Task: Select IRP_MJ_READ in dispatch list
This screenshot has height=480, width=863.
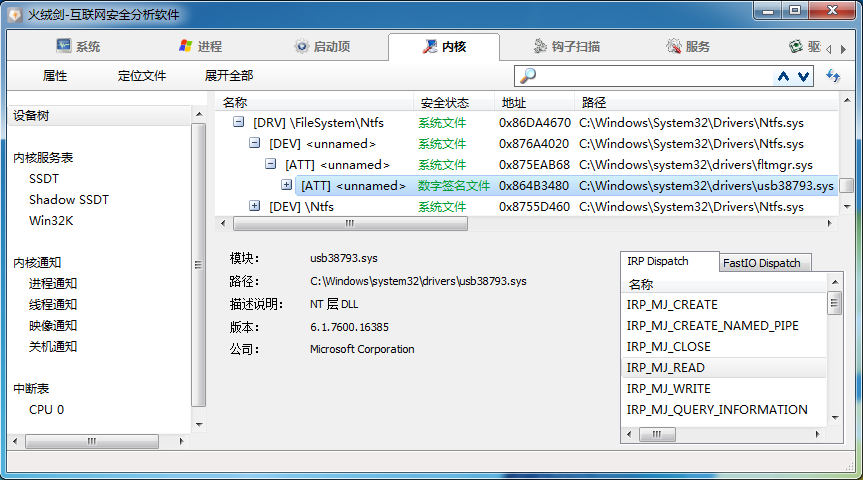Action: pos(724,368)
